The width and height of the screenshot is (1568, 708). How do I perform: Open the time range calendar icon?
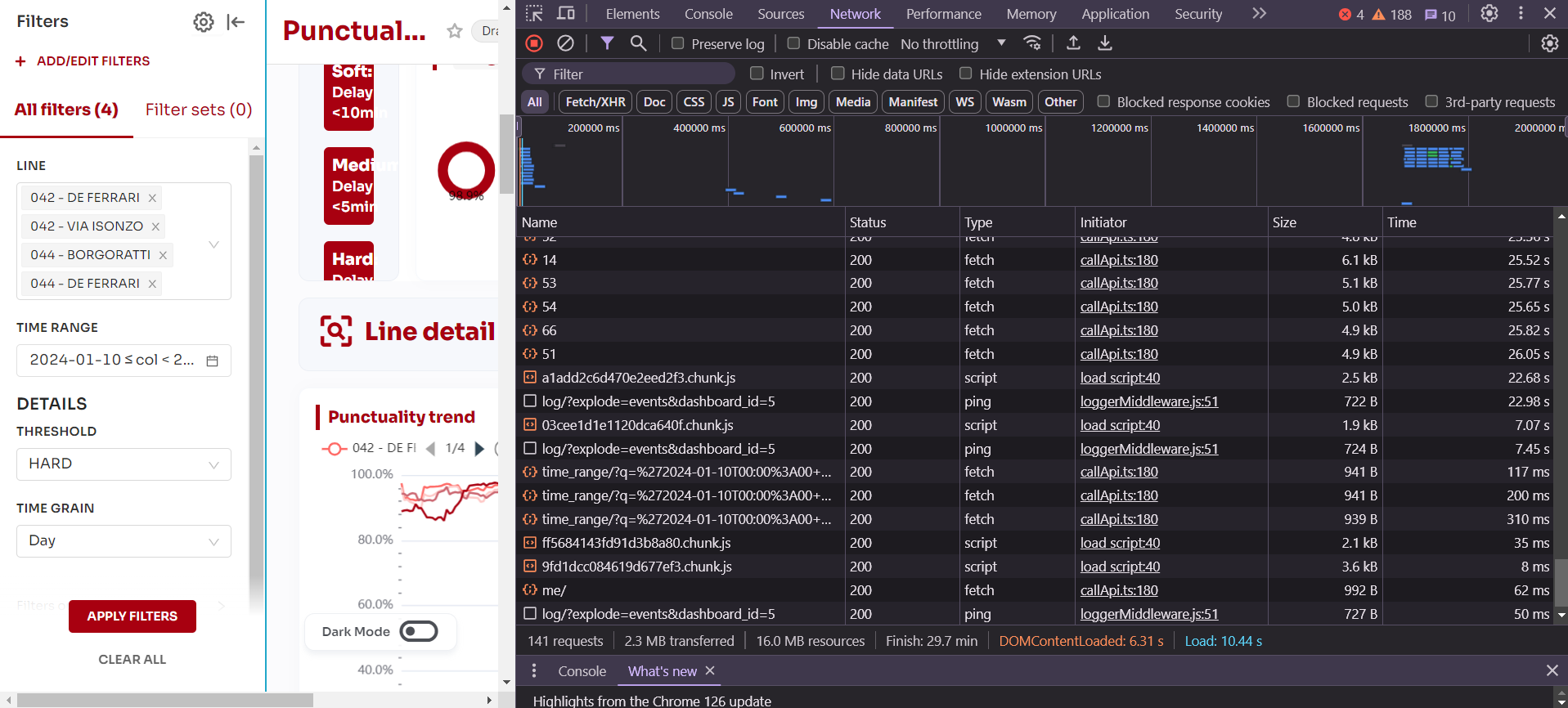point(212,361)
